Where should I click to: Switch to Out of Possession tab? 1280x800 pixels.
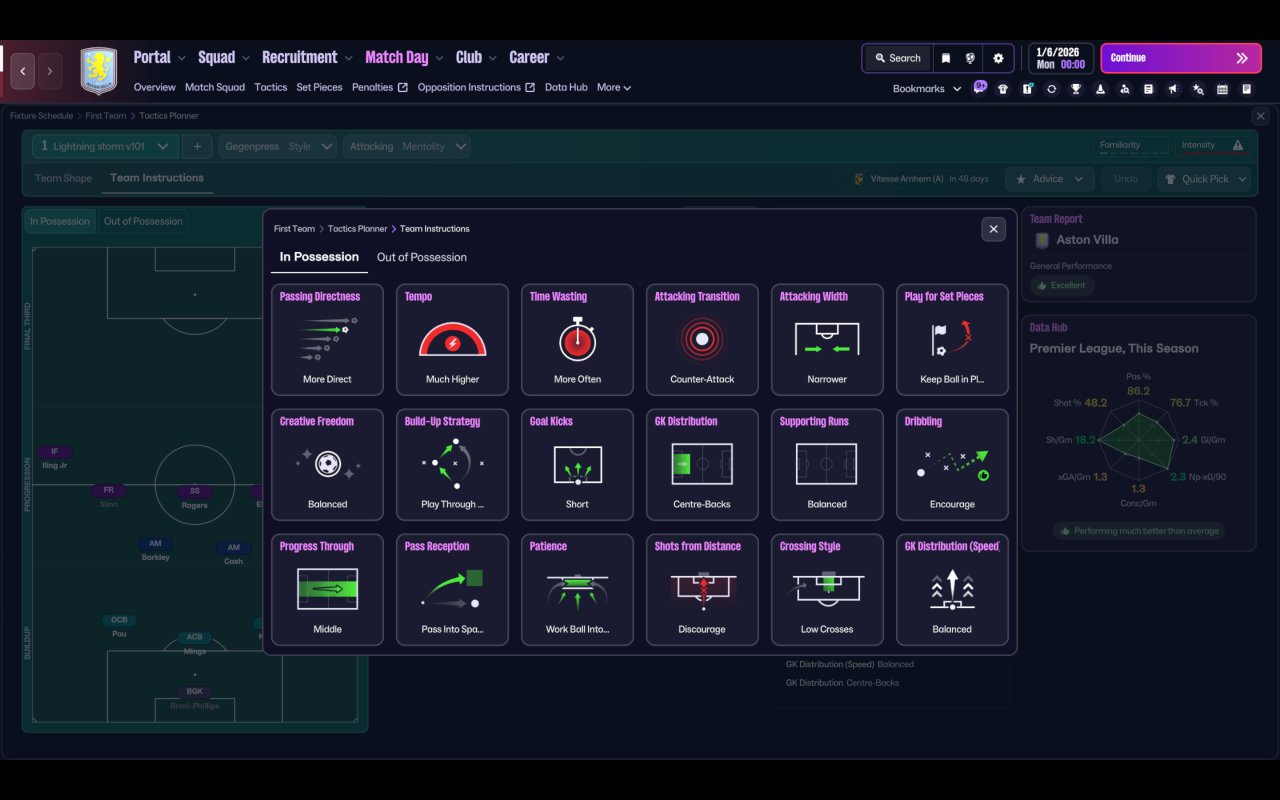[422, 257]
